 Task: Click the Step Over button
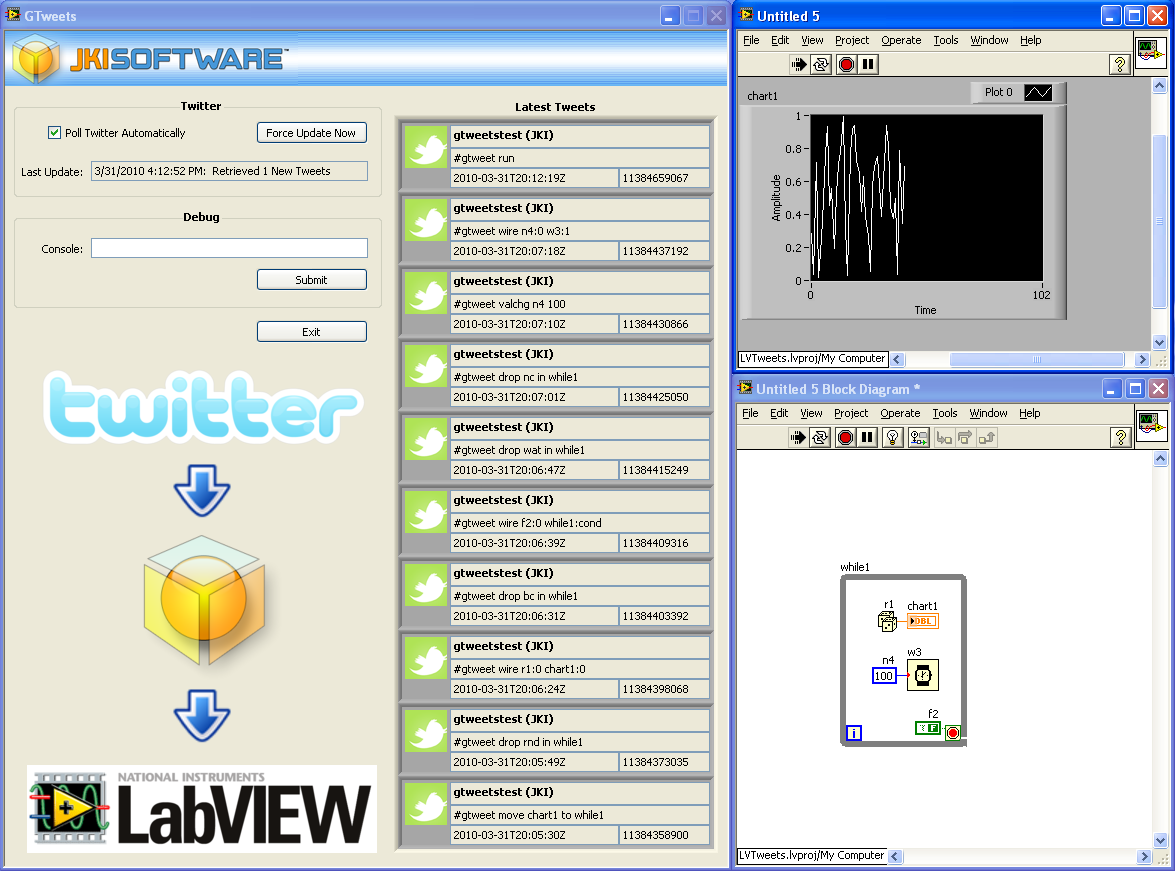click(x=965, y=438)
